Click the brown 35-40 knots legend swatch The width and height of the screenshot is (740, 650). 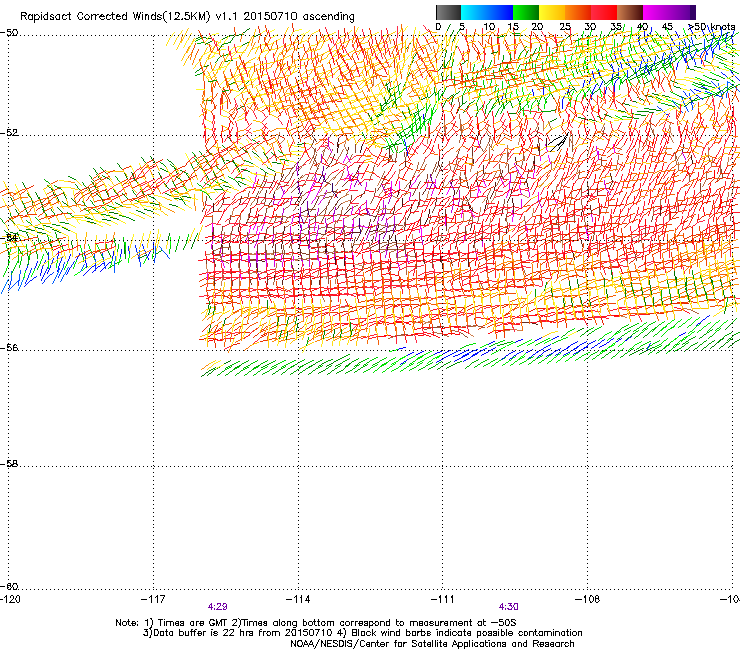(630, 12)
